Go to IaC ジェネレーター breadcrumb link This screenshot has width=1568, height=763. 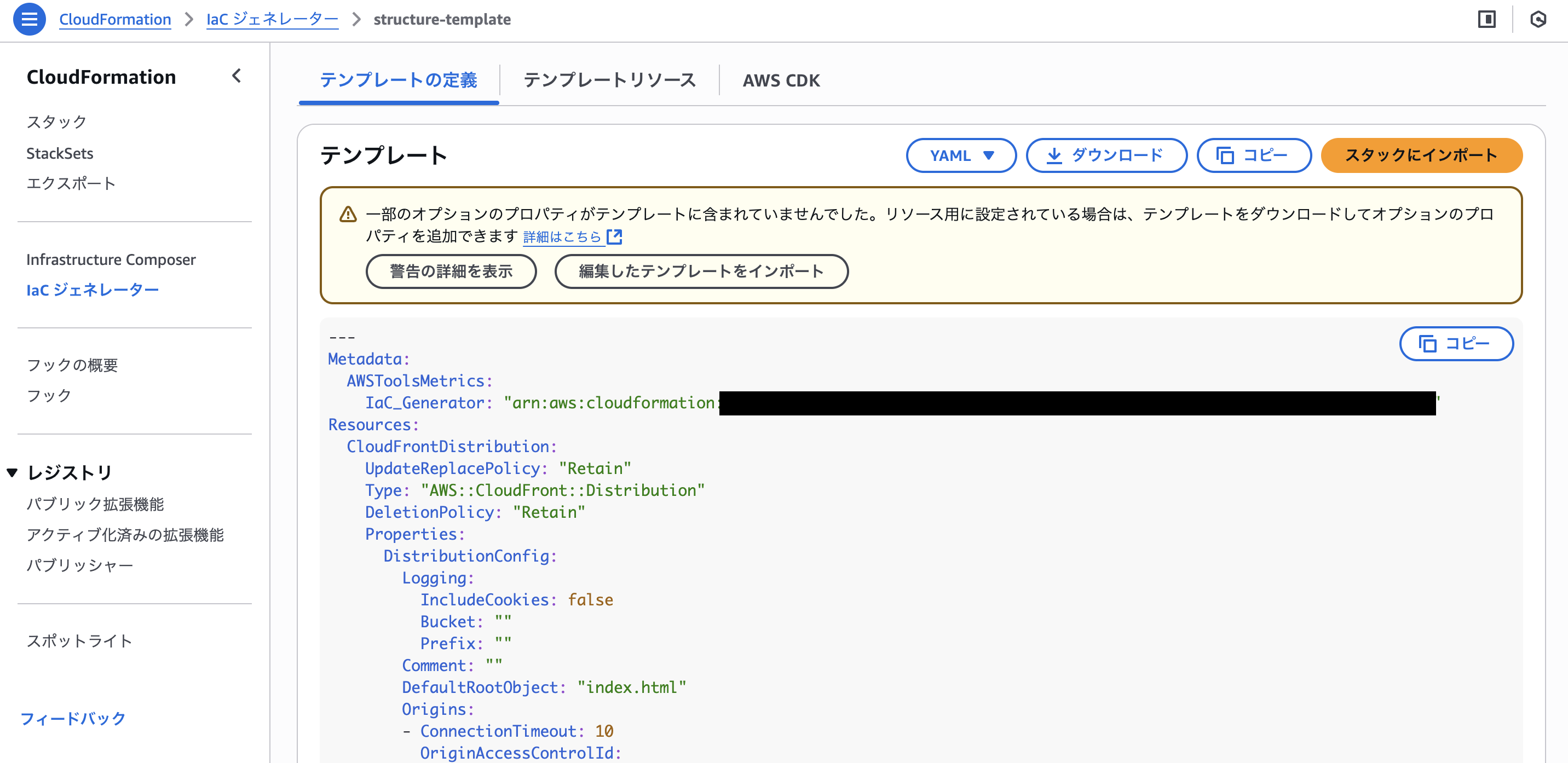point(272,20)
